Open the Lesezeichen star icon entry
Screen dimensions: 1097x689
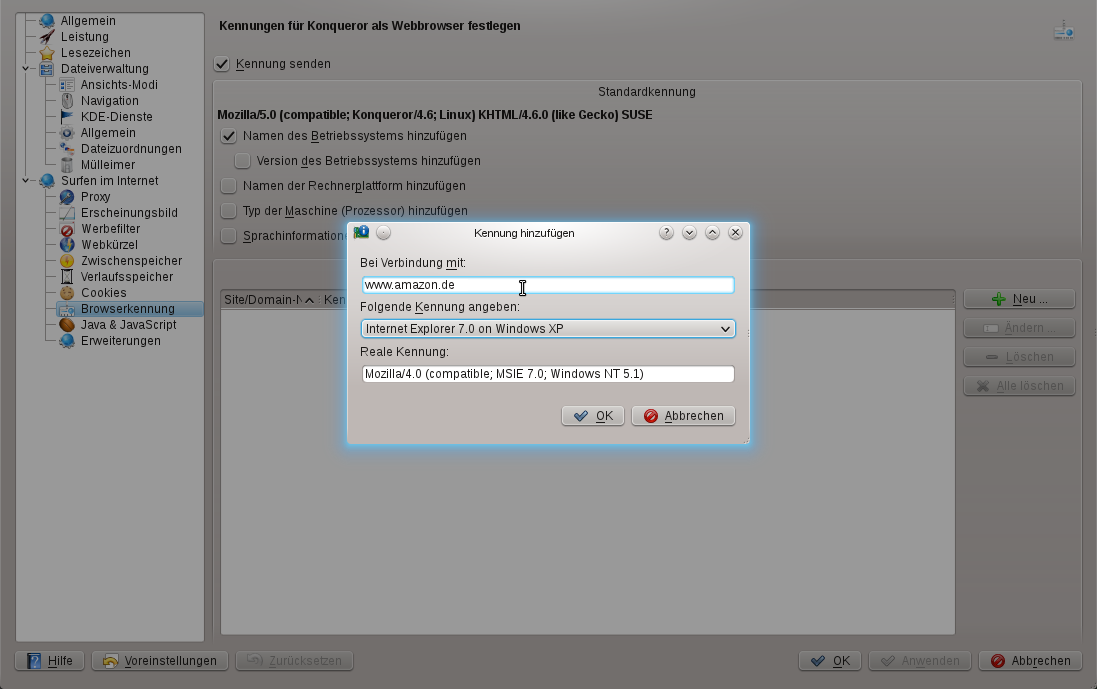[x=47, y=53]
